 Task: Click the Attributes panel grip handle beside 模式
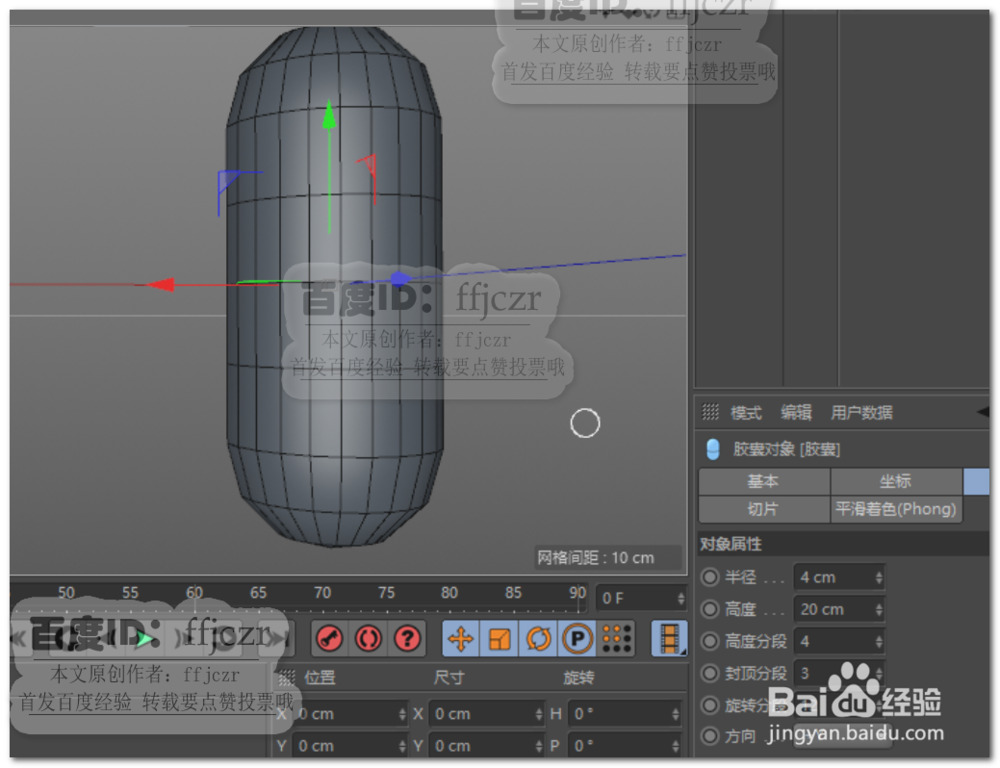click(x=710, y=412)
